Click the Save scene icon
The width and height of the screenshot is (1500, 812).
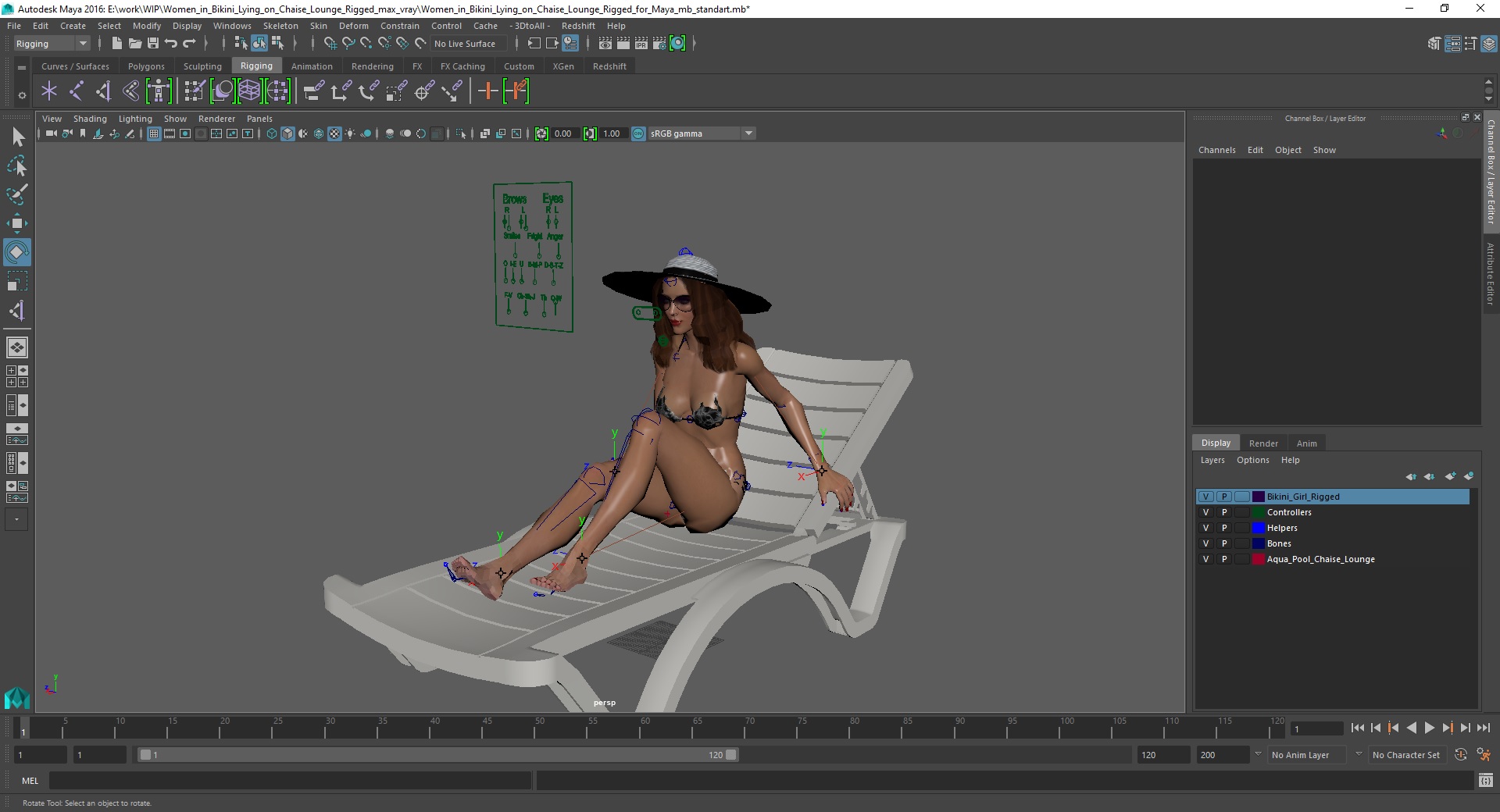[x=153, y=44]
